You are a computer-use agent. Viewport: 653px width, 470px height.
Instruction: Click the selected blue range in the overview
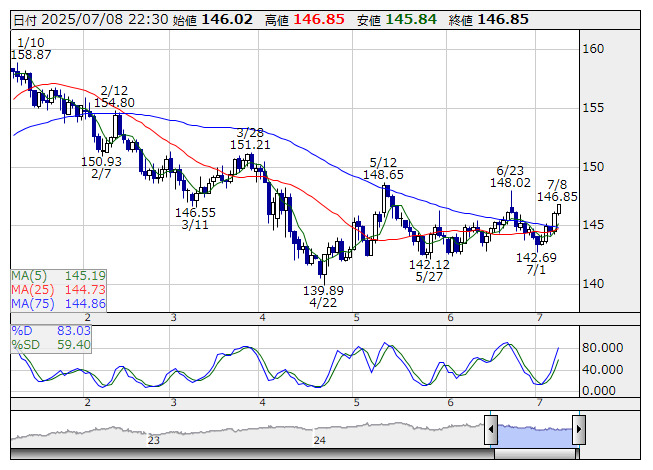click(535, 435)
